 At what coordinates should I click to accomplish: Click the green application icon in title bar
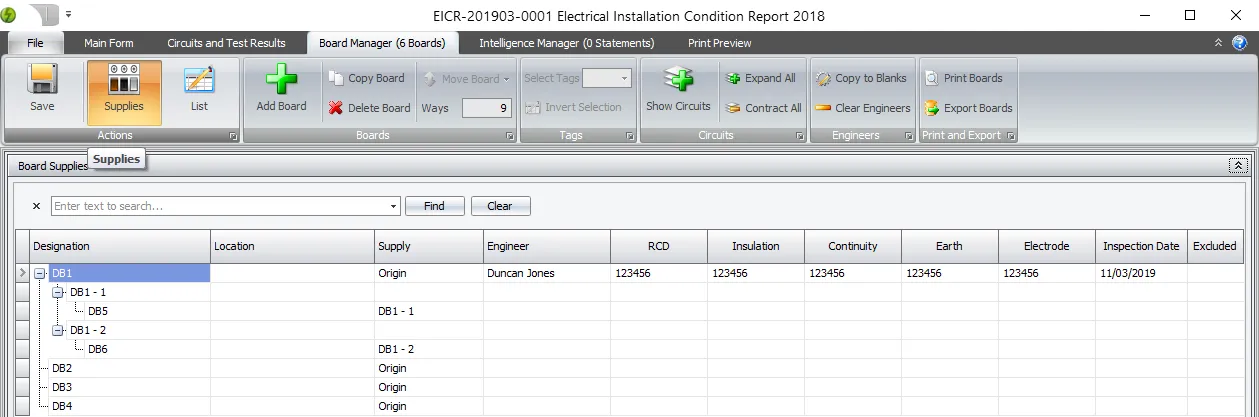click(11, 15)
